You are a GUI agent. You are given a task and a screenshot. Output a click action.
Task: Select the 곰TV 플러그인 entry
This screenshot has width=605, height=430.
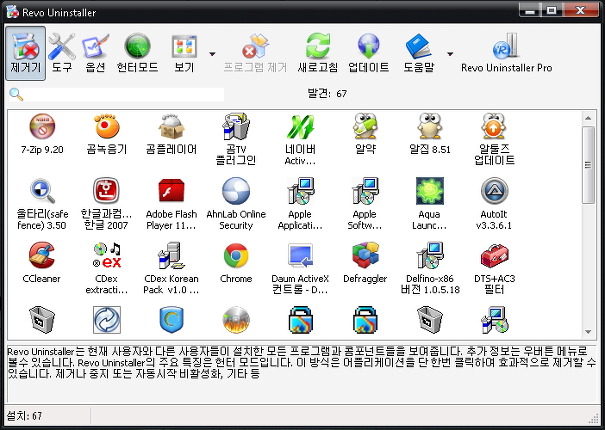pos(236,139)
